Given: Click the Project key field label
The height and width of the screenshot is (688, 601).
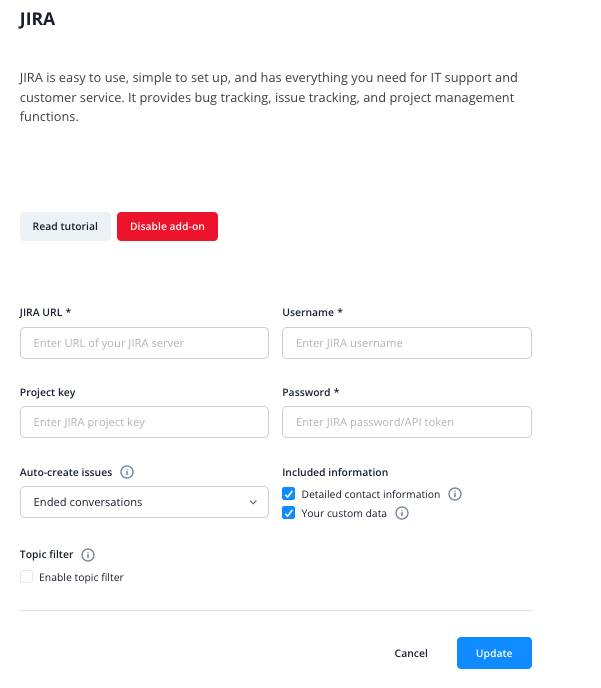Looking at the screenshot, I should (x=47, y=392).
